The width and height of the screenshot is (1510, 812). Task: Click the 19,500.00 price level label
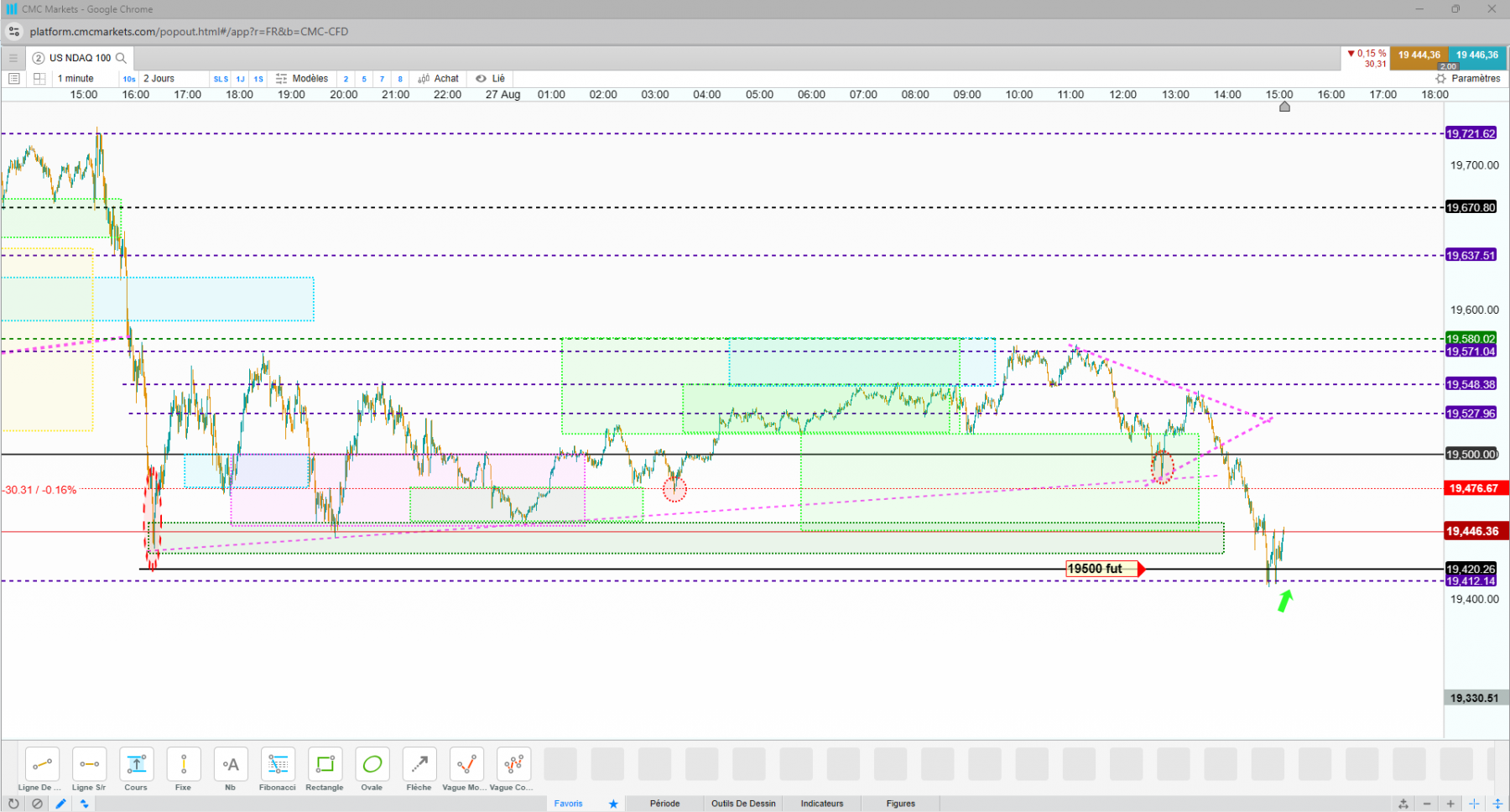pos(1471,455)
